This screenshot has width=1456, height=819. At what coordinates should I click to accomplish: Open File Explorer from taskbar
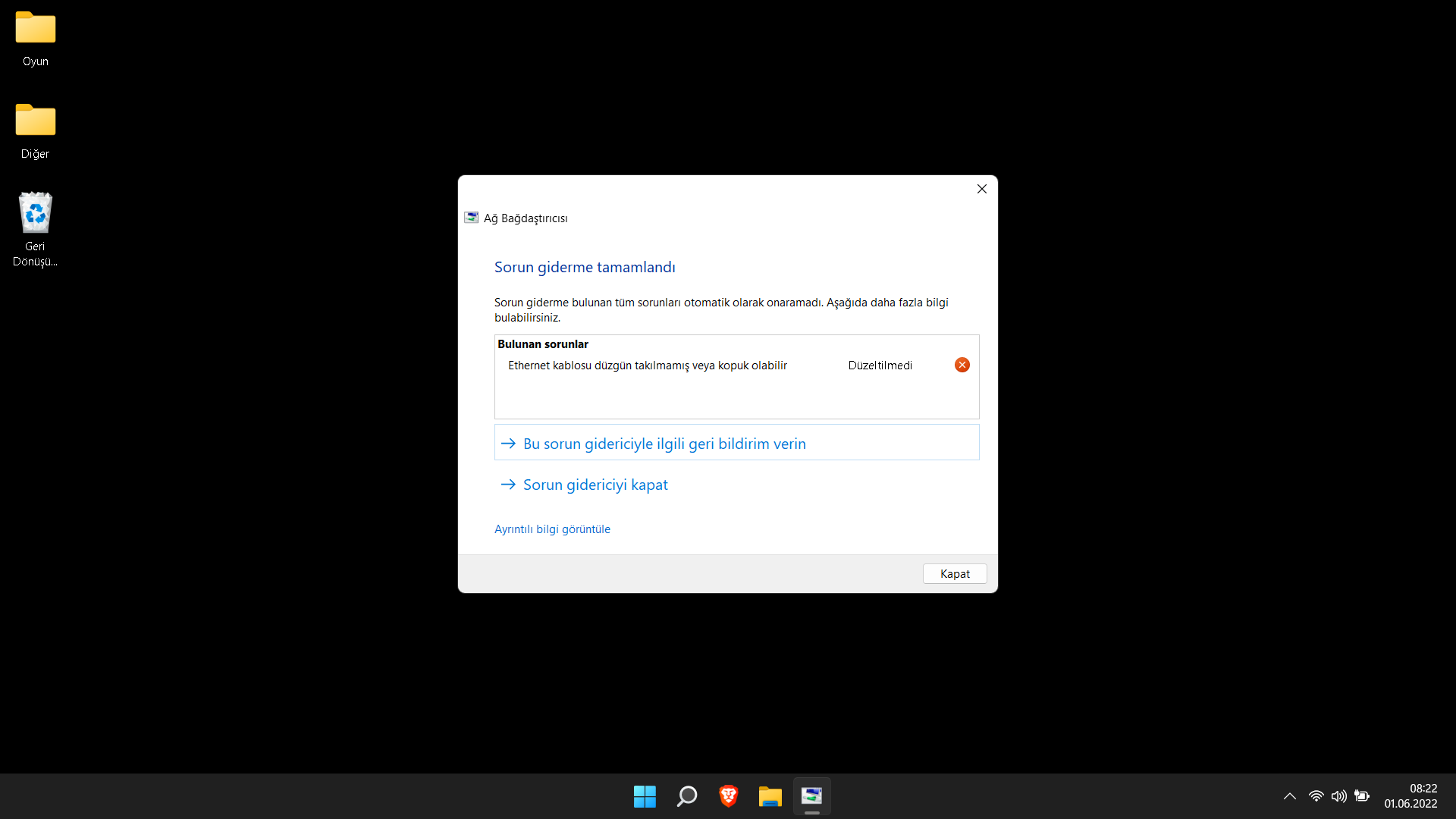pos(770,796)
